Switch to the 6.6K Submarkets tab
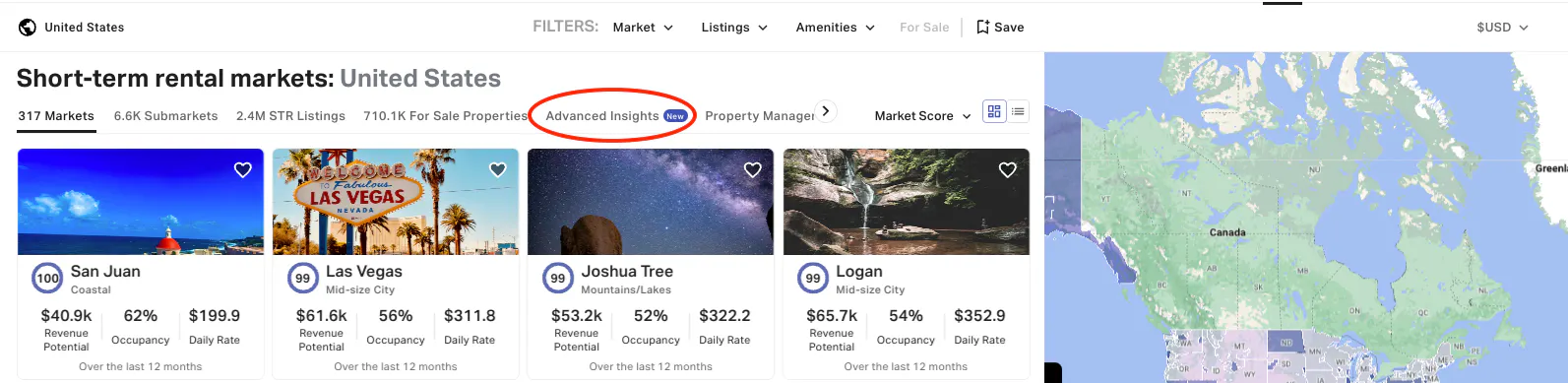 click(x=166, y=116)
